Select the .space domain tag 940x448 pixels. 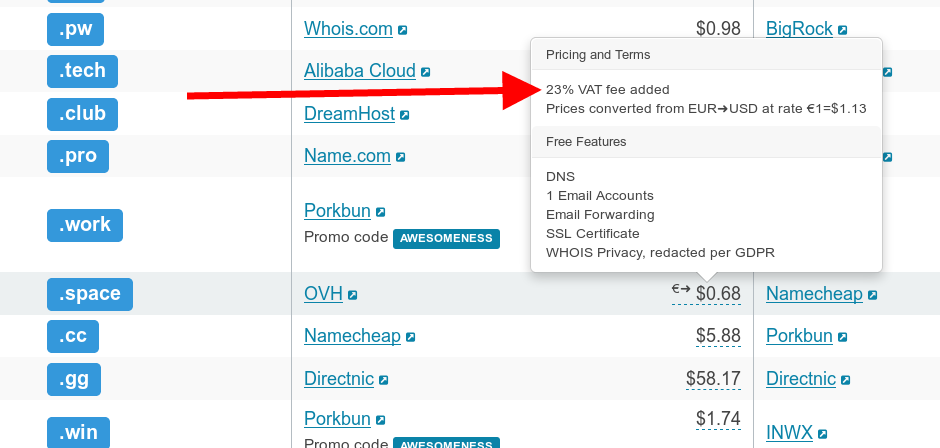(89, 294)
